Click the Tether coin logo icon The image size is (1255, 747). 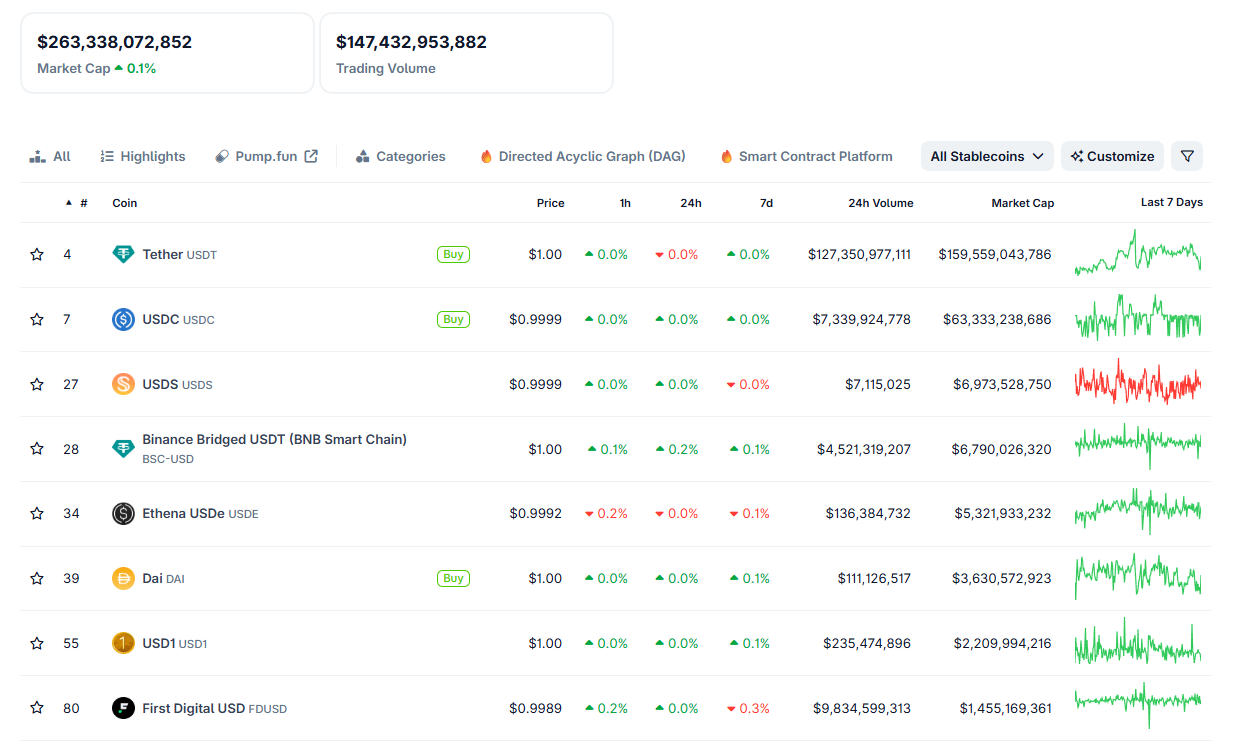pos(123,255)
